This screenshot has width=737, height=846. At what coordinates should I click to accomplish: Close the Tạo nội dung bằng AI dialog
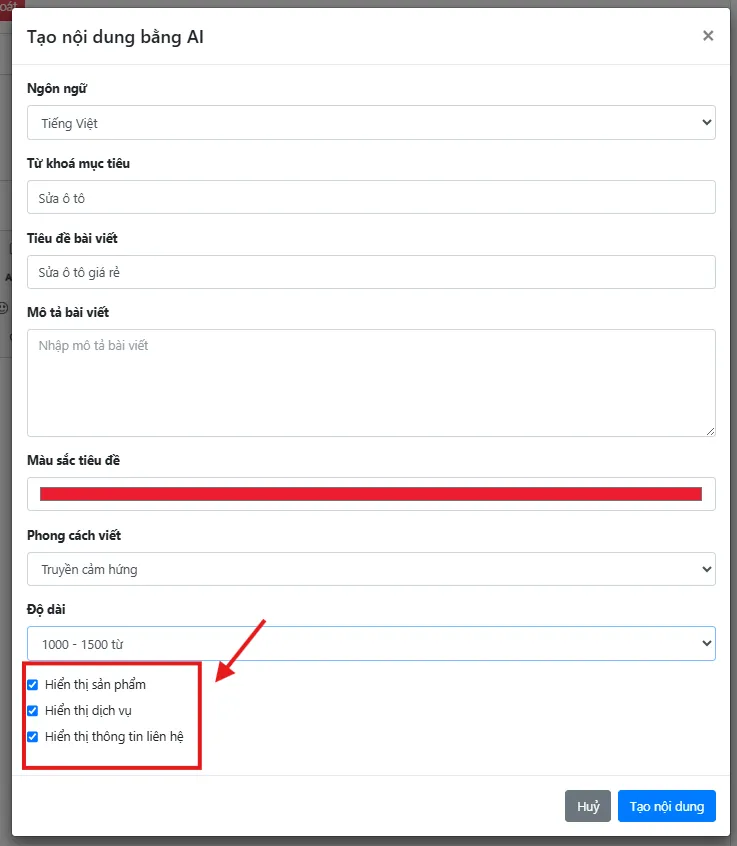[x=708, y=36]
